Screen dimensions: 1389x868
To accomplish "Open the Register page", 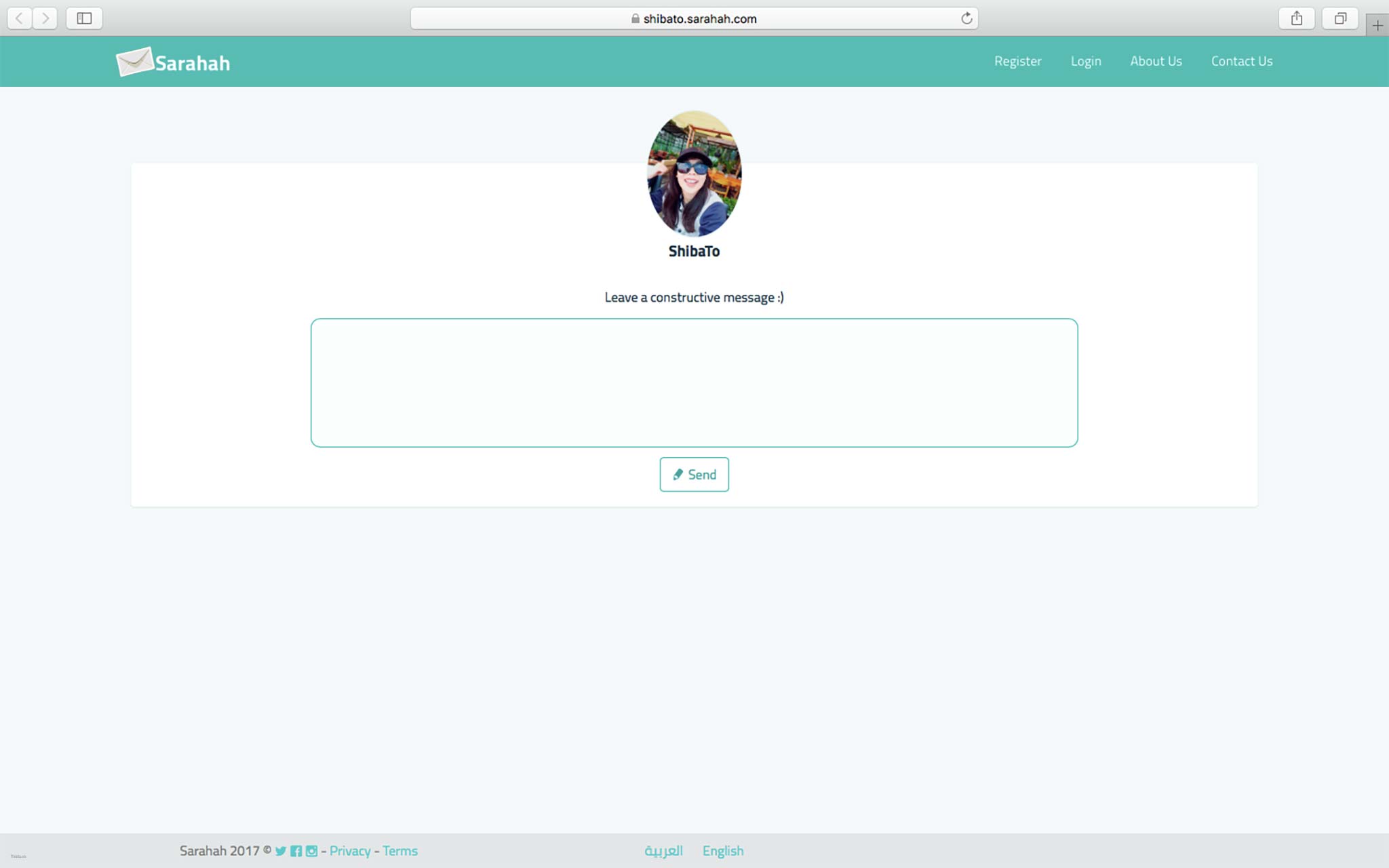I will pyautogui.click(x=1017, y=61).
